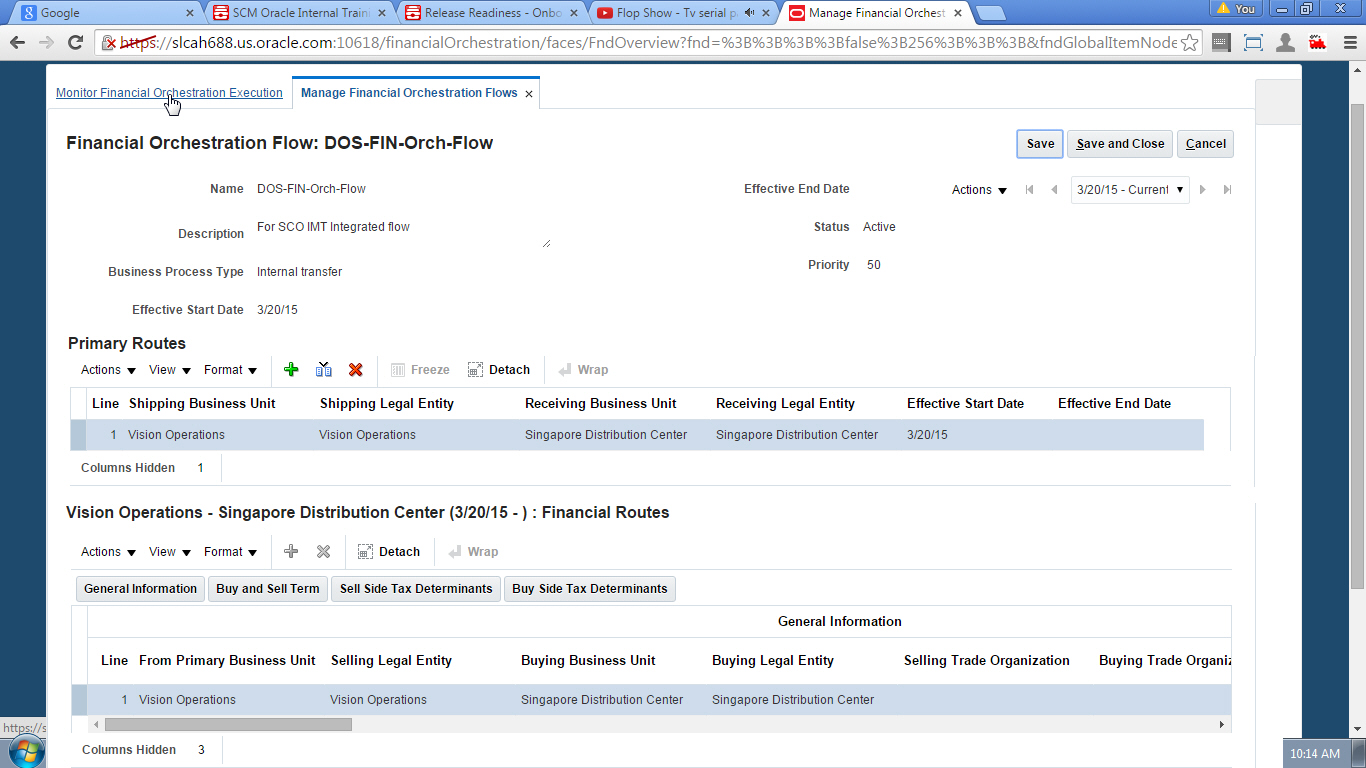Click the right arrow of the Financial Routes scrollbar
The image size is (1366, 768).
[1222, 724]
